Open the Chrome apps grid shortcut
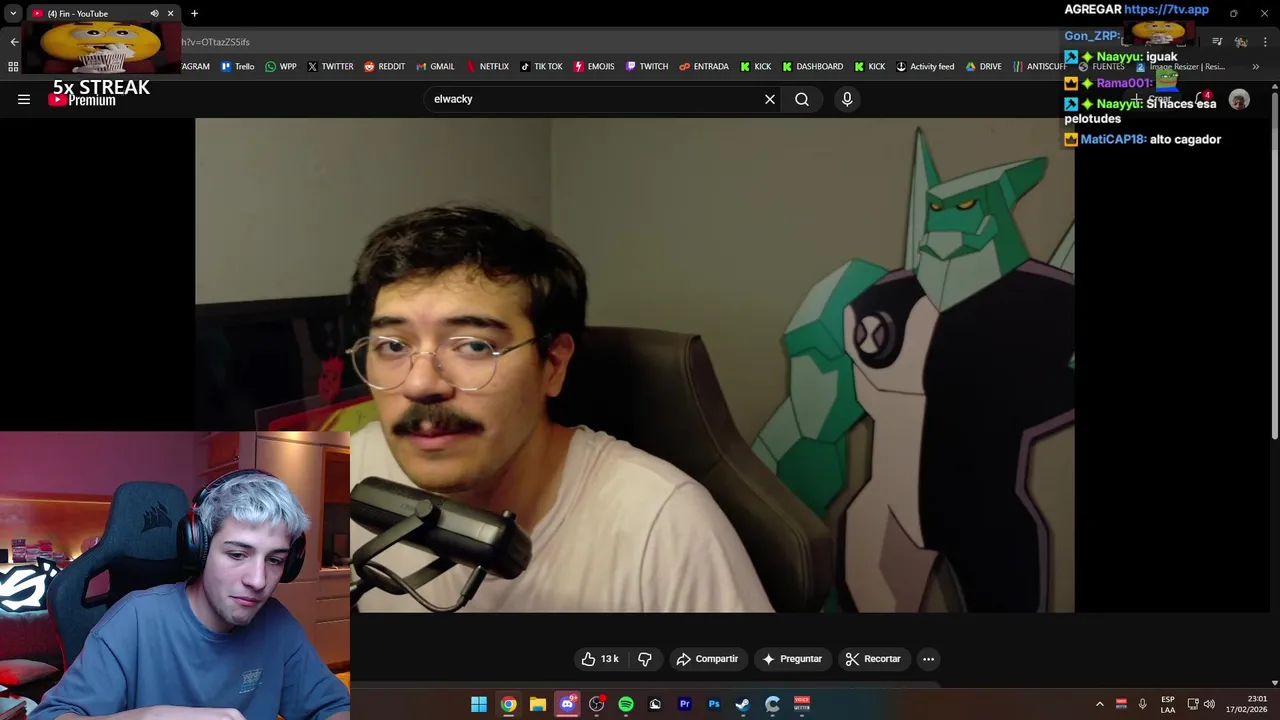1280x720 pixels. pyautogui.click(x=13, y=67)
